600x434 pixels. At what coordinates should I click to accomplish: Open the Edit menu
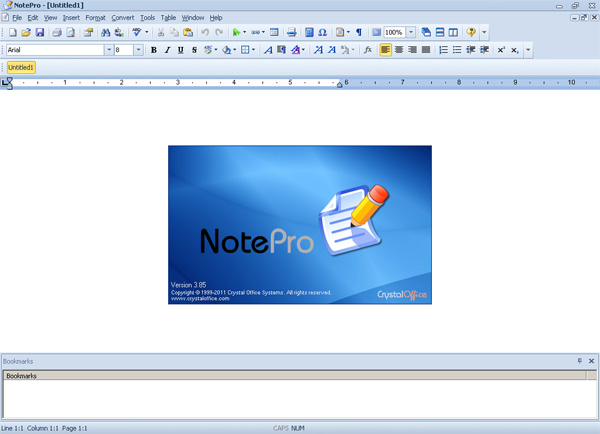33,18
